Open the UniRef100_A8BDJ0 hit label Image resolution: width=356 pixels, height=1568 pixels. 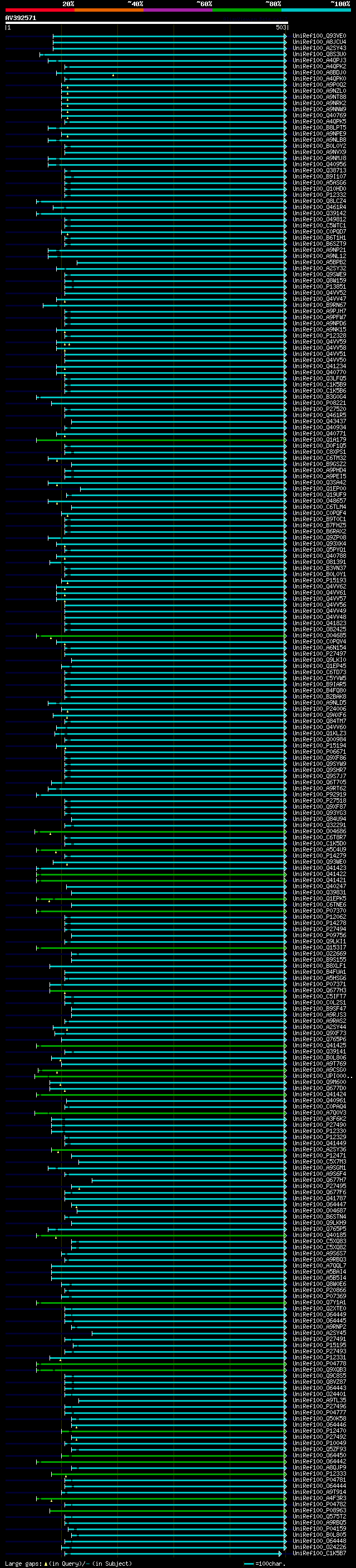(319, 72)
